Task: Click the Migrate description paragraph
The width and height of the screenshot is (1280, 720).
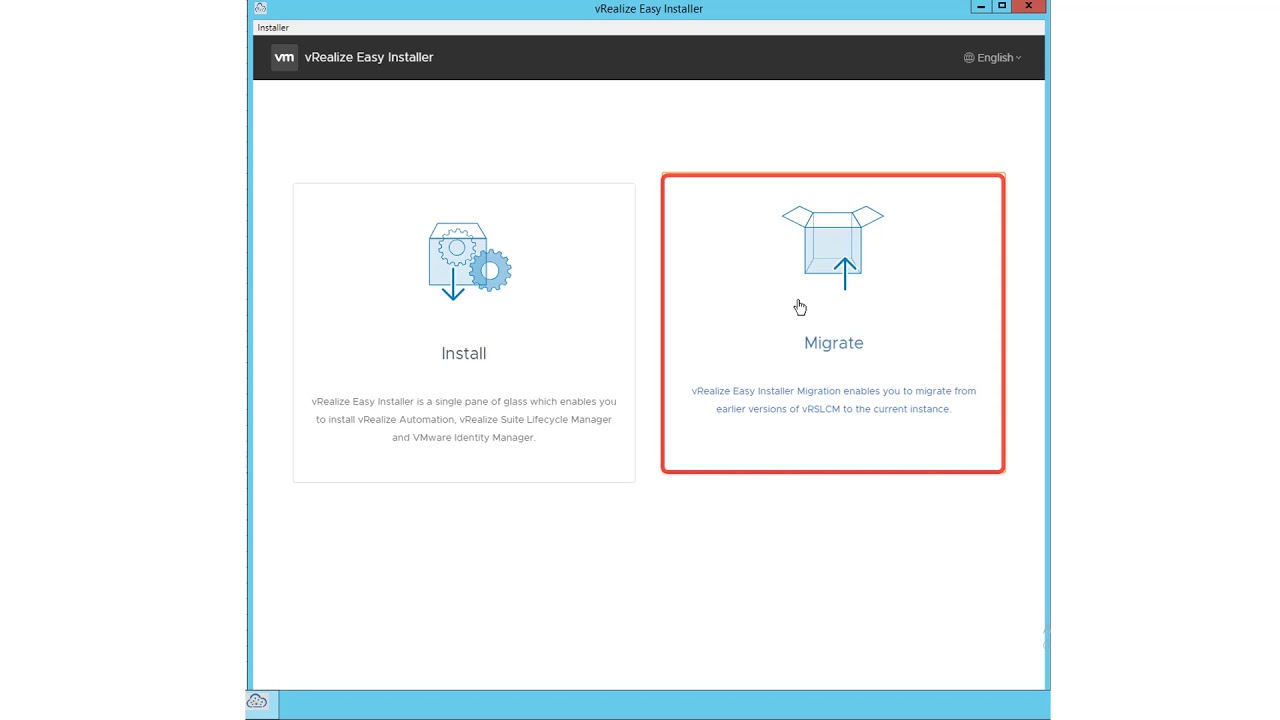Action: click(x=833, y=400)
